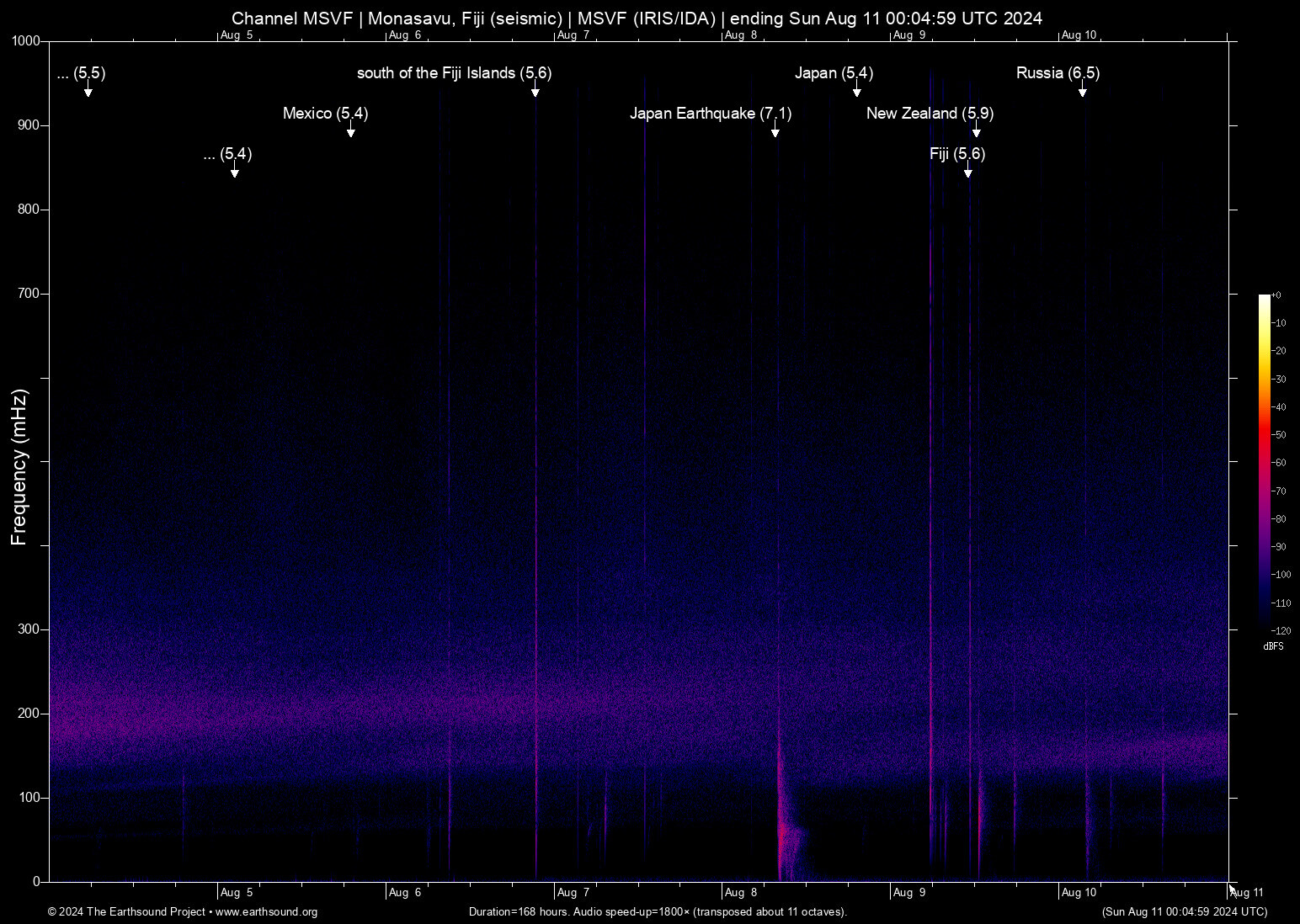Click the Frequency (mHz) axis title
Screen dimensions: 1300x924
19,467
